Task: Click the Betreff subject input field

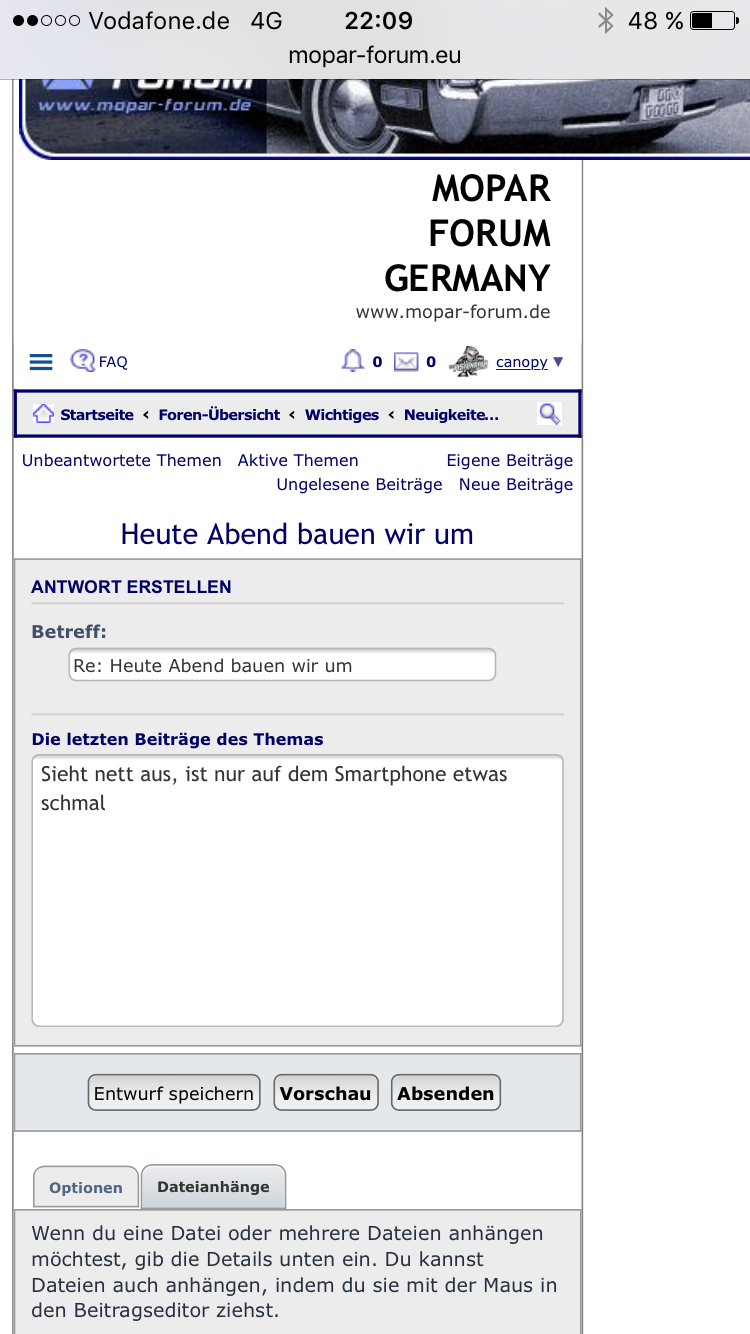Action: (282, 666)
